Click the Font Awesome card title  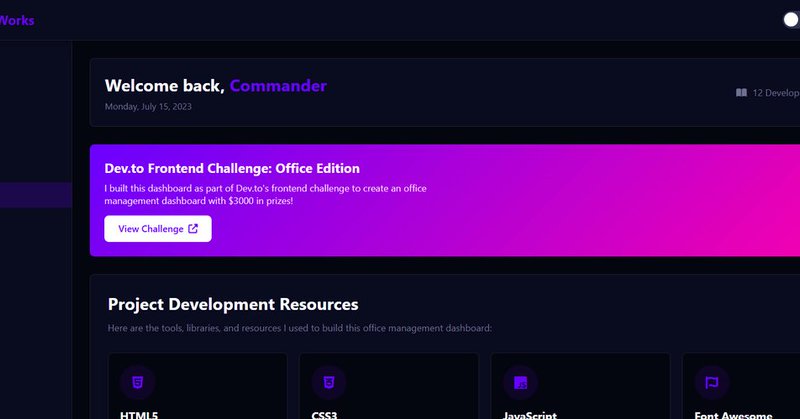pos(733,415)
